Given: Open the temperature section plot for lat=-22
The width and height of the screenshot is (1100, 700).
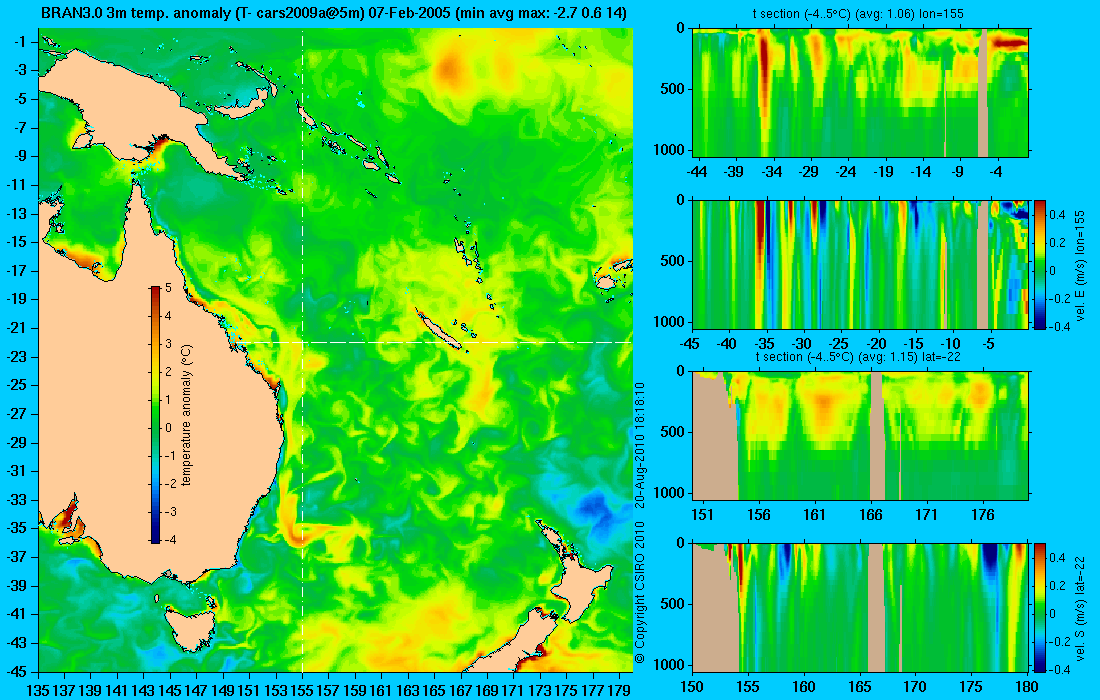Looking at the screenshot, I should pyautogui.click(x=861, y=436).
